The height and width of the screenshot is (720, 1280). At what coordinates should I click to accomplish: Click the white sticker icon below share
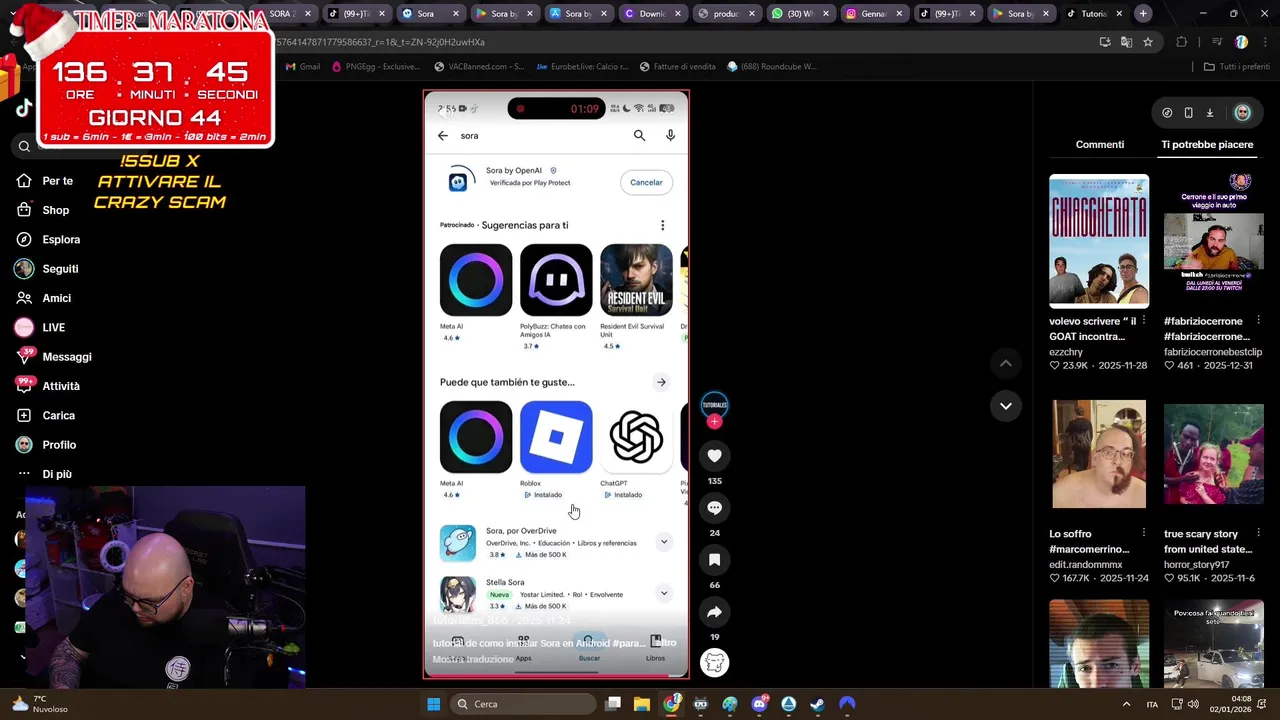tap(714, 662)
